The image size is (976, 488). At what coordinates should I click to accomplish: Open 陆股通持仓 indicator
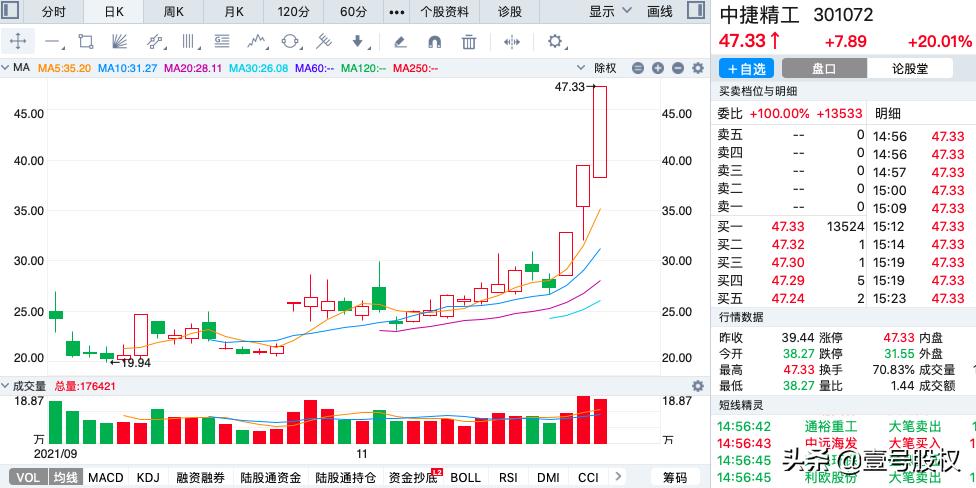[345, 477]
